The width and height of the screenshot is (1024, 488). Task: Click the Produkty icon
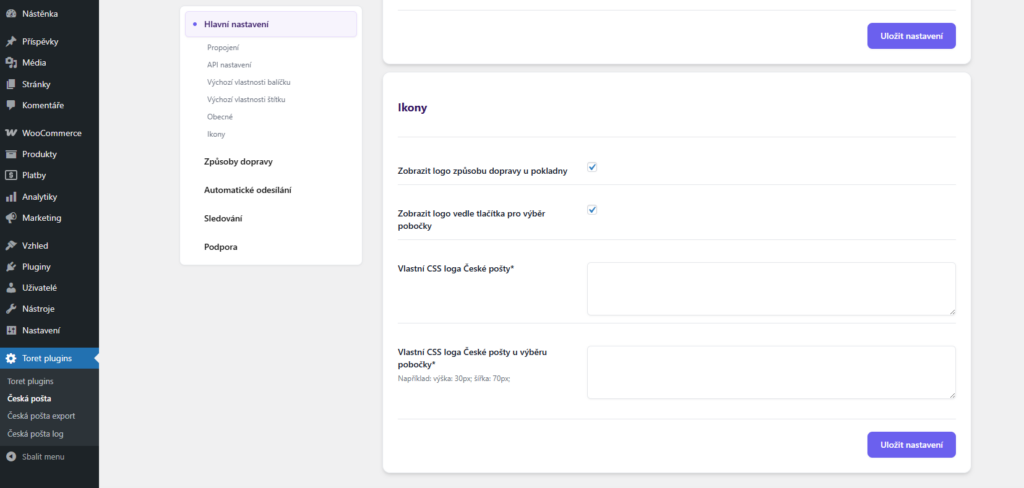(x=11, y=154)
